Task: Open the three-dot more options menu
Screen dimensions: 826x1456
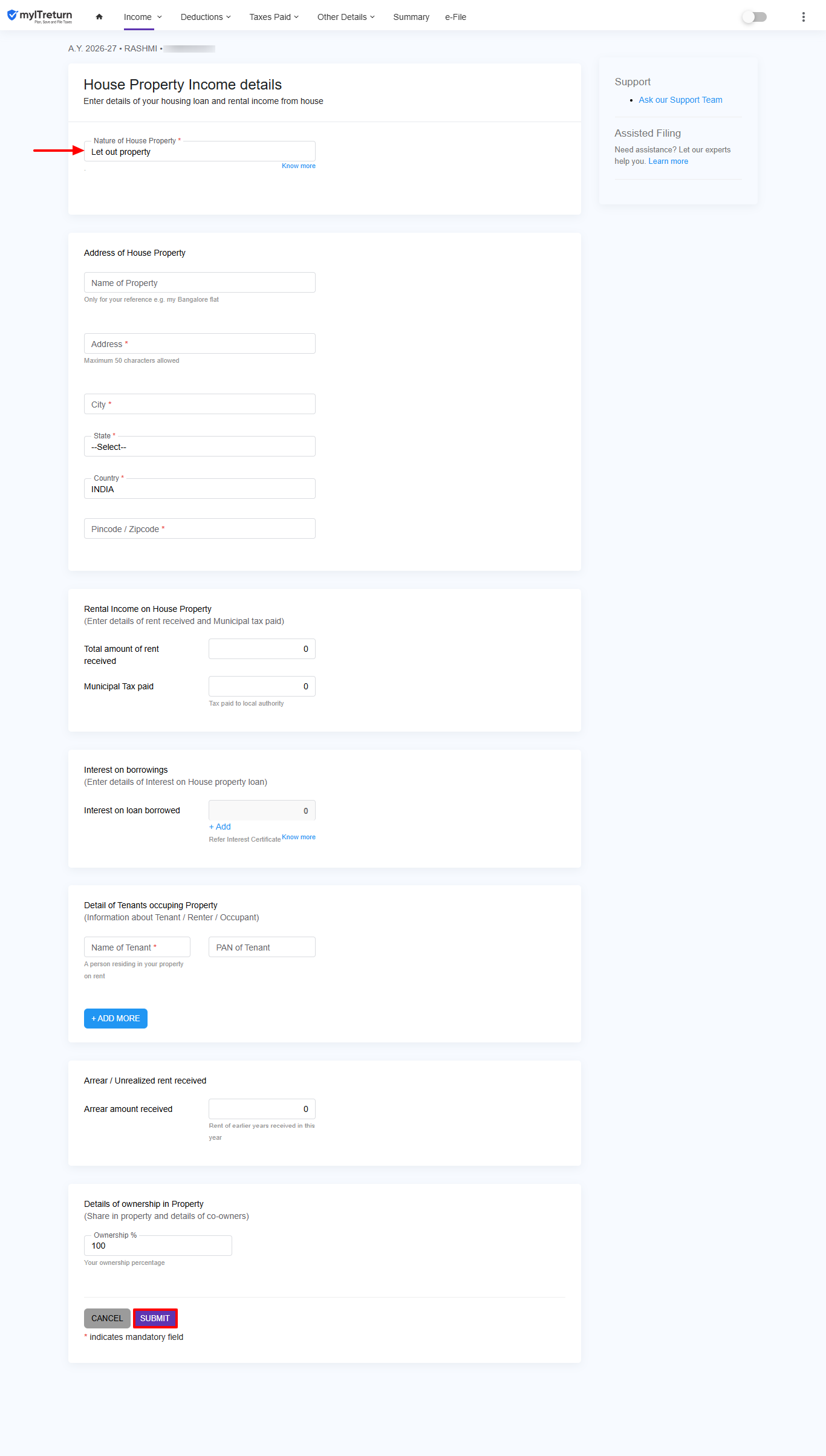Action: (803, 17)
